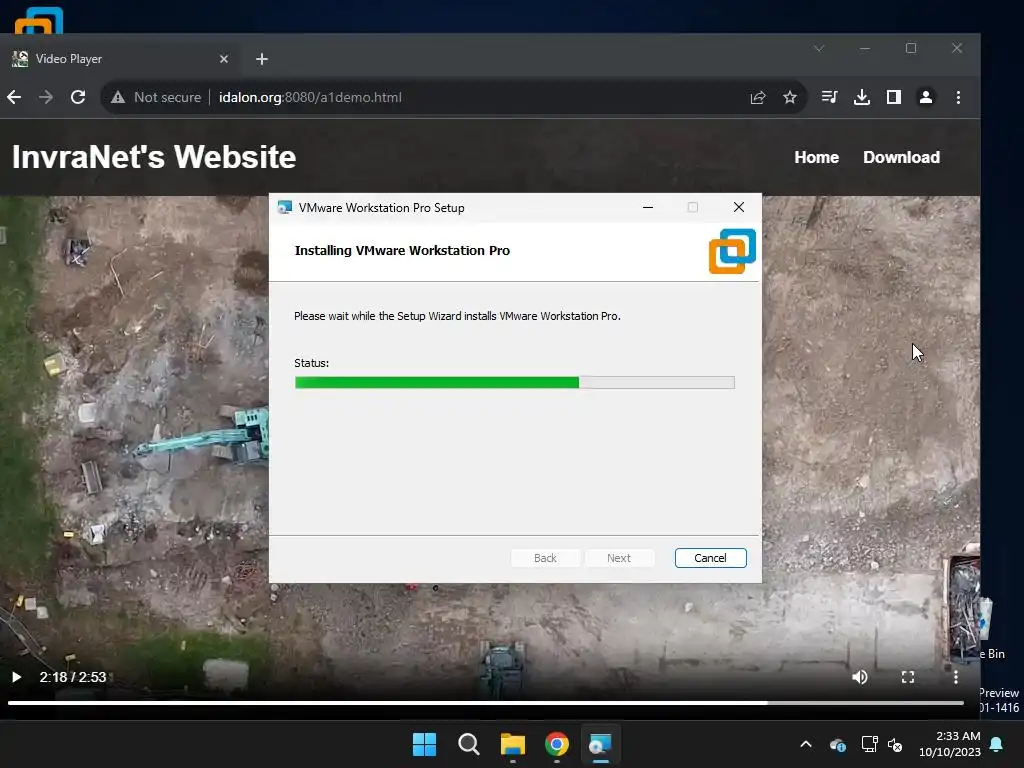Open Windows Search from taskbar
The image size is (1024, 768).
(x=469, y=744)
